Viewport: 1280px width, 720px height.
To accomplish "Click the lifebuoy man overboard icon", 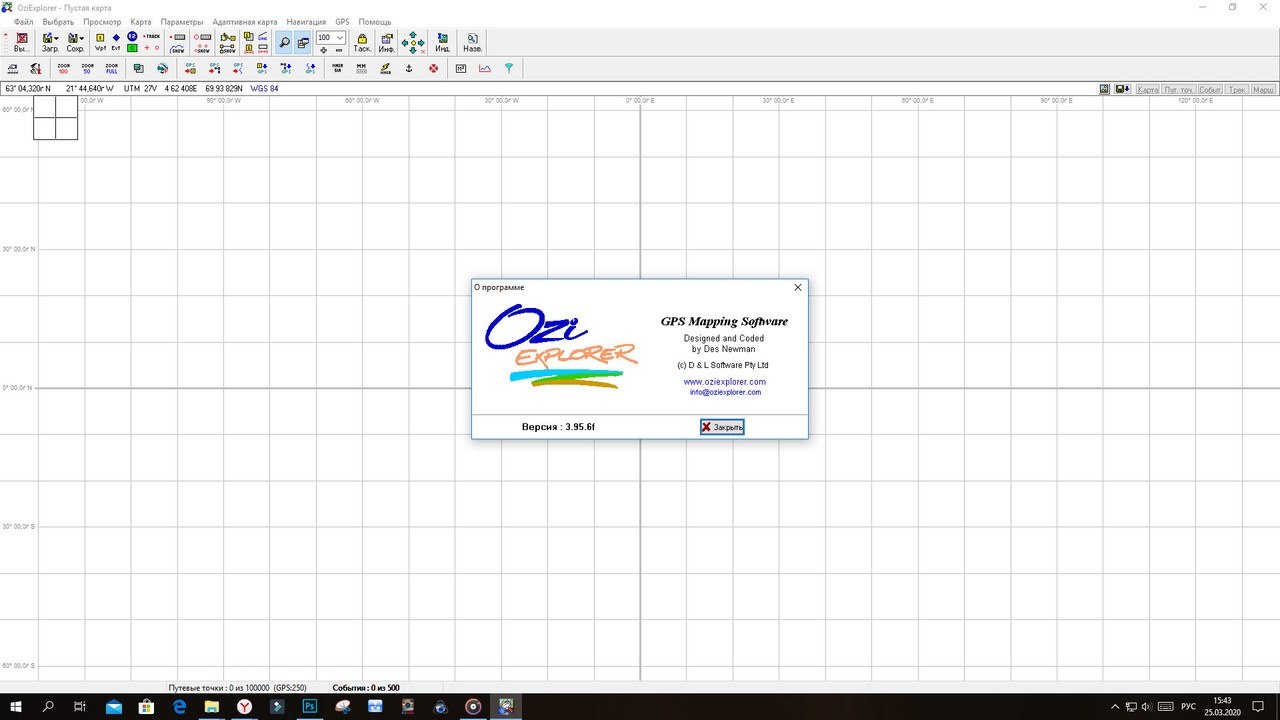I will [433, 68].
